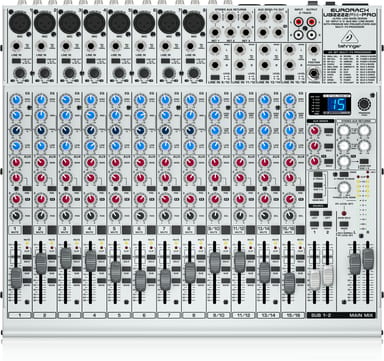Click the second red aux knob on channel 9/10
384x361 pixels.
pyautogui.click(x=215, y=178)
